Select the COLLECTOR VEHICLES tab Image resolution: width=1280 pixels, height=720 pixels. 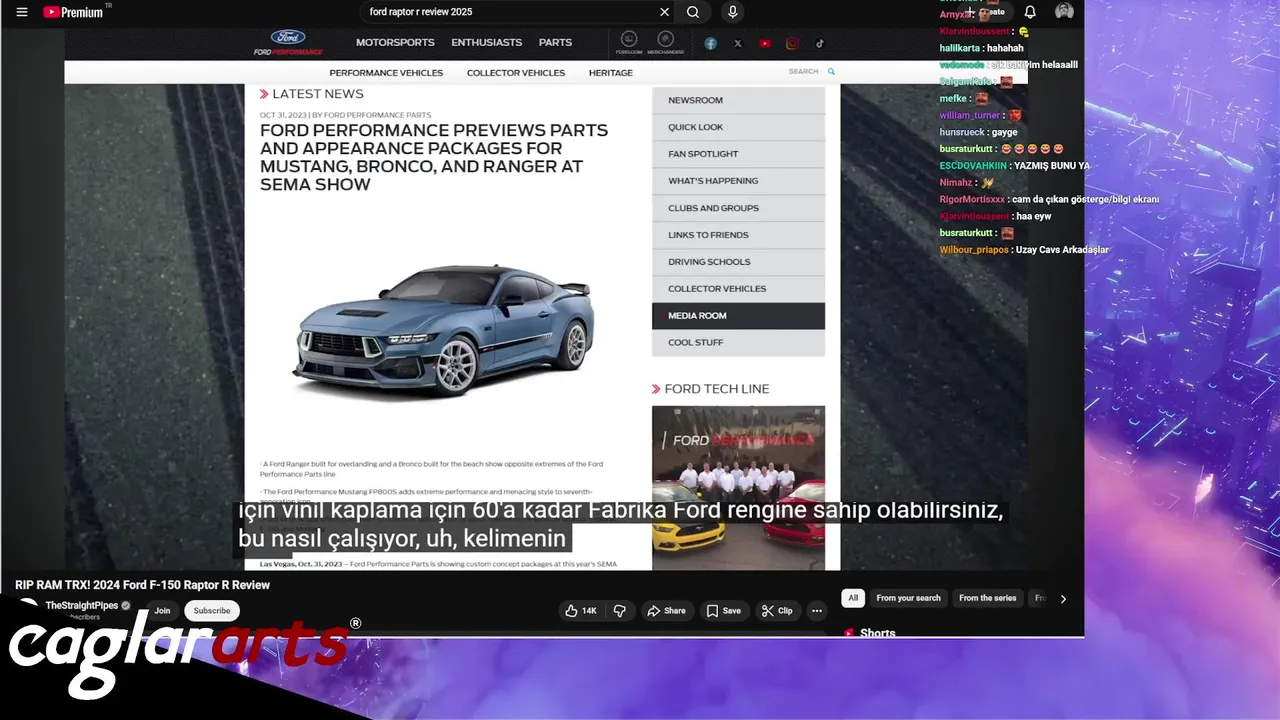coord(516,73)
